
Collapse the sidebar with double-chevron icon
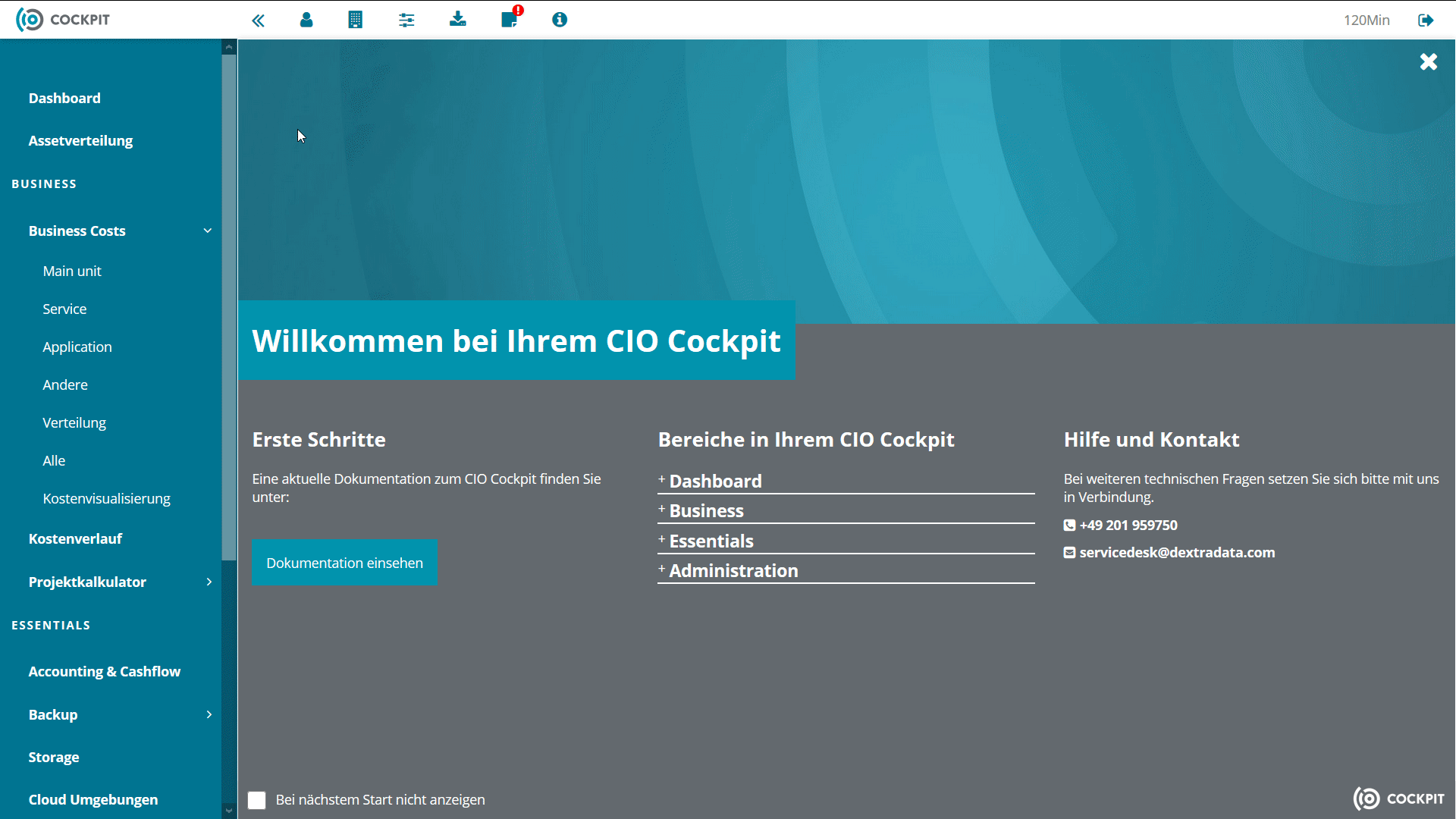pos(258,20)
